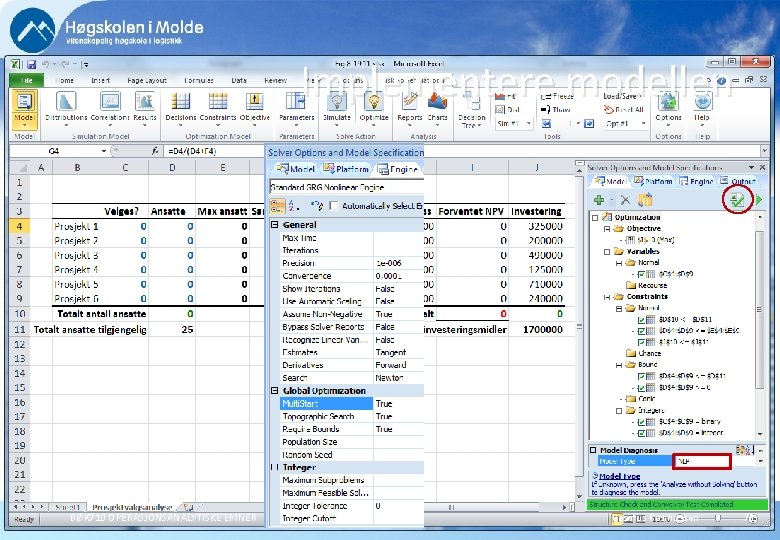This screenshot has height=540, width=780.
Task: Collapse the Constraints tree folder
Action: coord(606,297)
